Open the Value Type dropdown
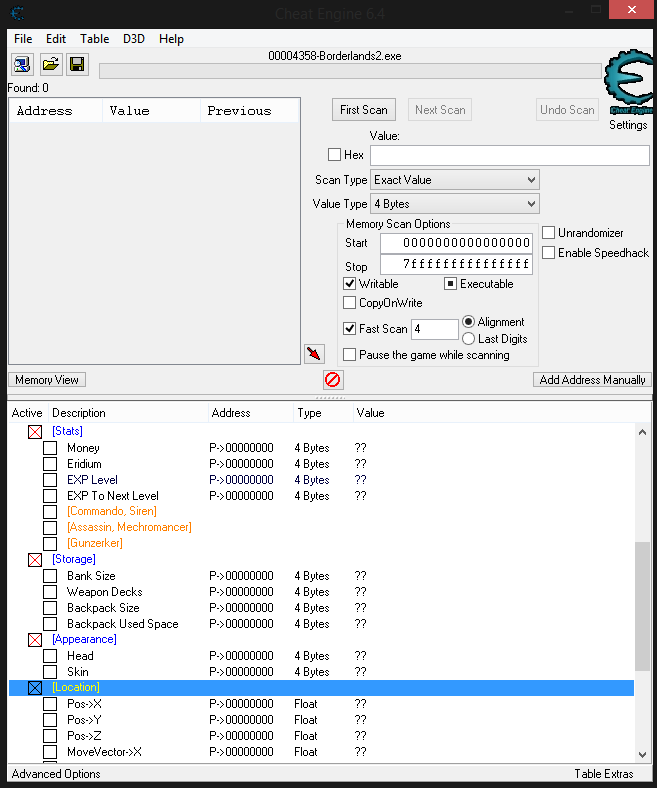Screen dimensions: 657x788 (x=455, y=204)
